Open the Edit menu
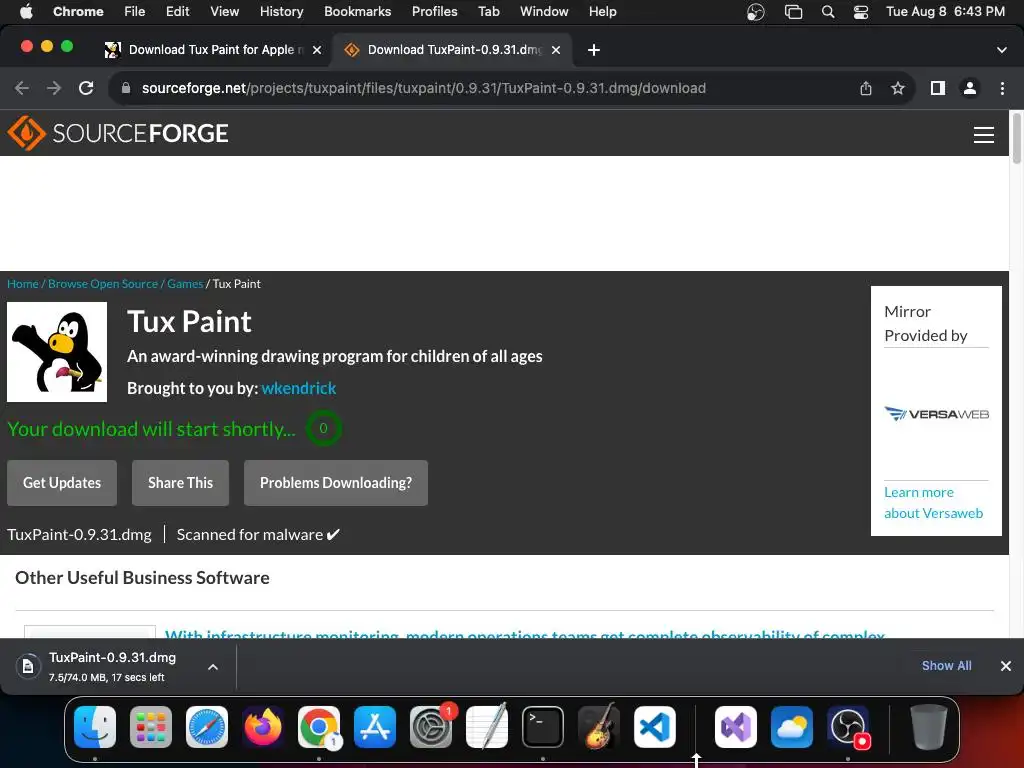Viewport: 1024px width, 768px height. pos(178,11)
